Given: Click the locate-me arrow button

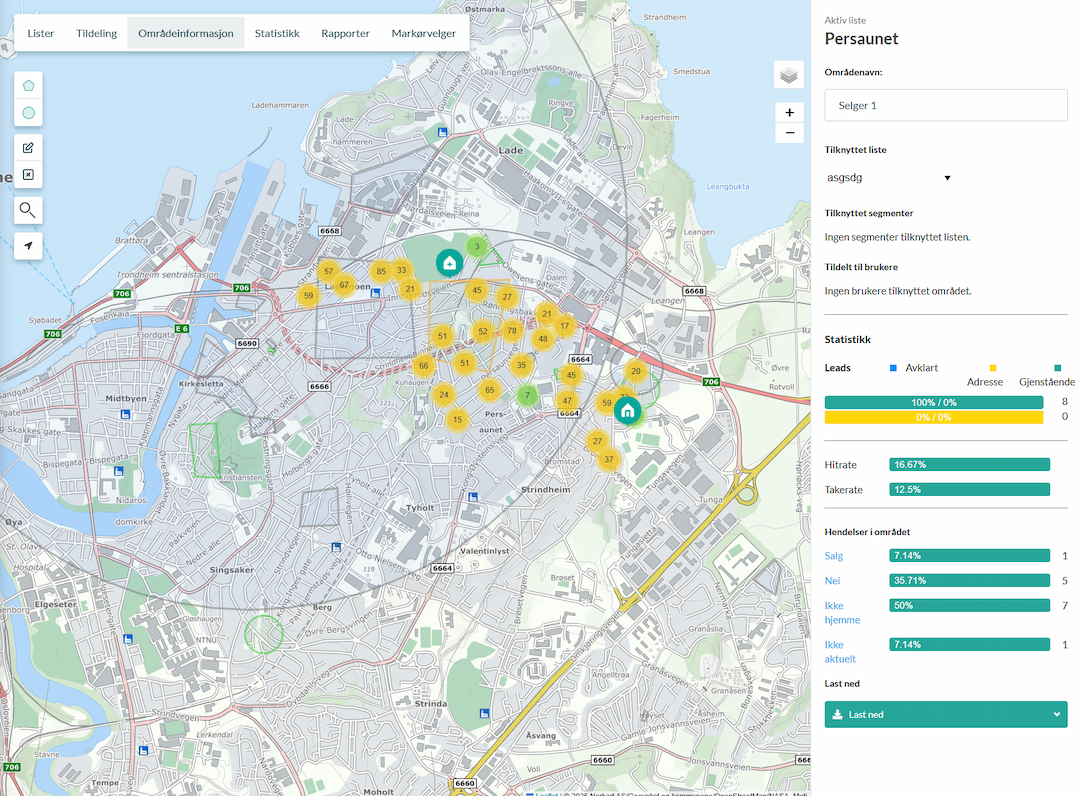Looking at the screenshot, I should (x=28, y=246).
